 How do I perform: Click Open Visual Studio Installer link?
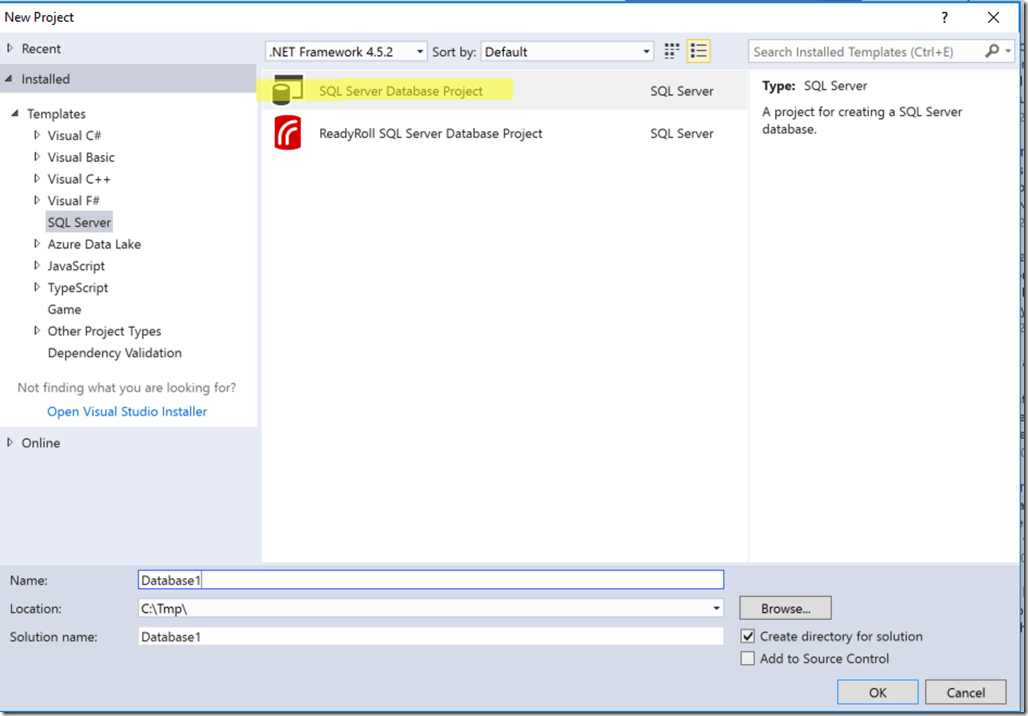pyautogui.click(x=127, y=411)
